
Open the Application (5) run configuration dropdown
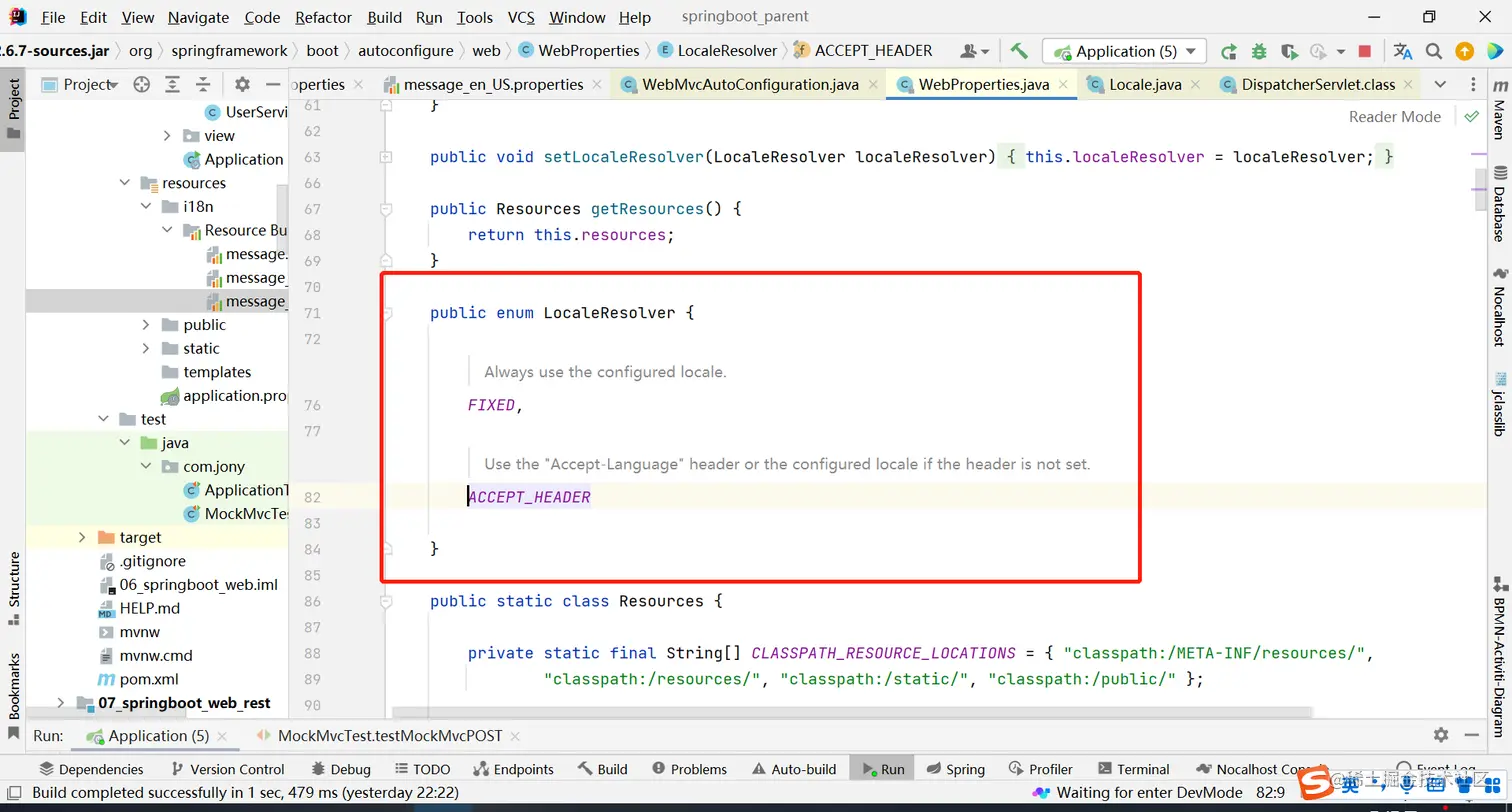pos(1124,51)
